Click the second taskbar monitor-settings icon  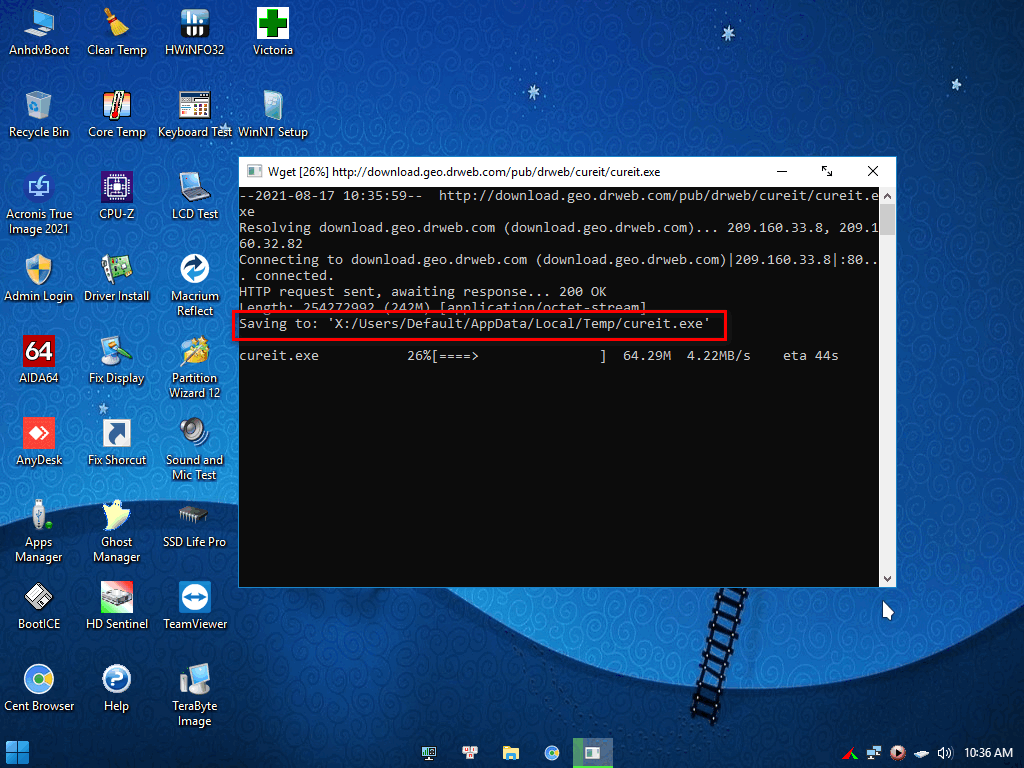click(x=470, y=753)
